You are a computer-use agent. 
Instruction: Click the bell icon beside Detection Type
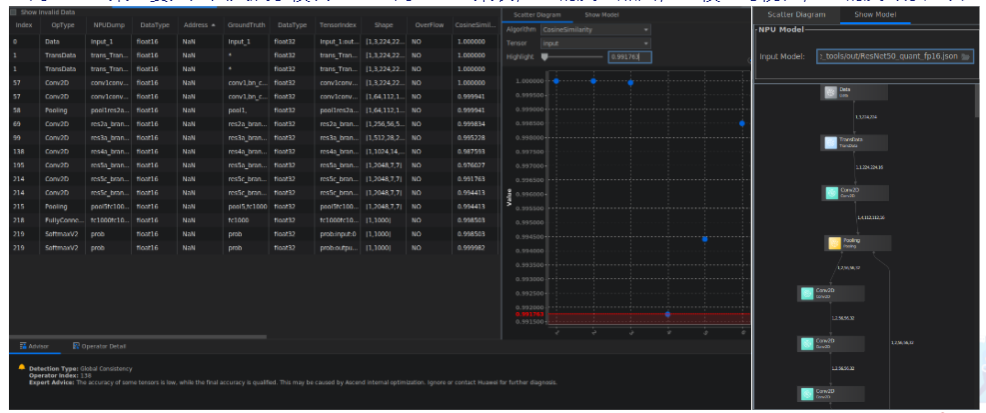(22, 366)
